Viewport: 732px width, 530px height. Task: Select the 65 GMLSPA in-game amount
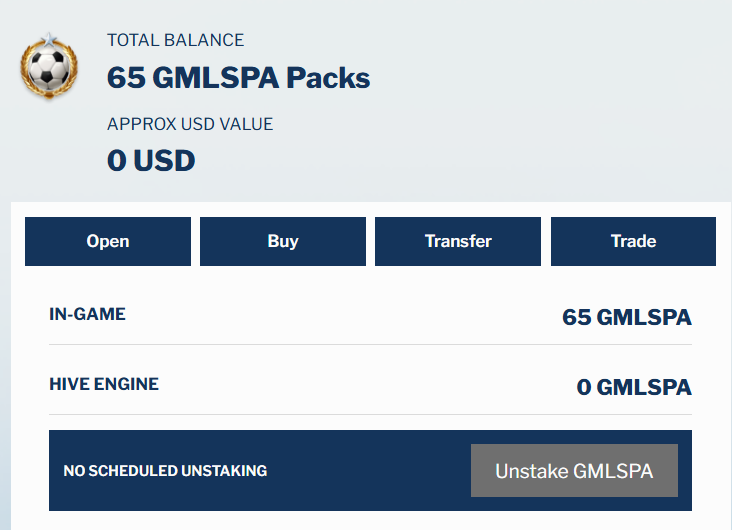(x=626, y=318)
